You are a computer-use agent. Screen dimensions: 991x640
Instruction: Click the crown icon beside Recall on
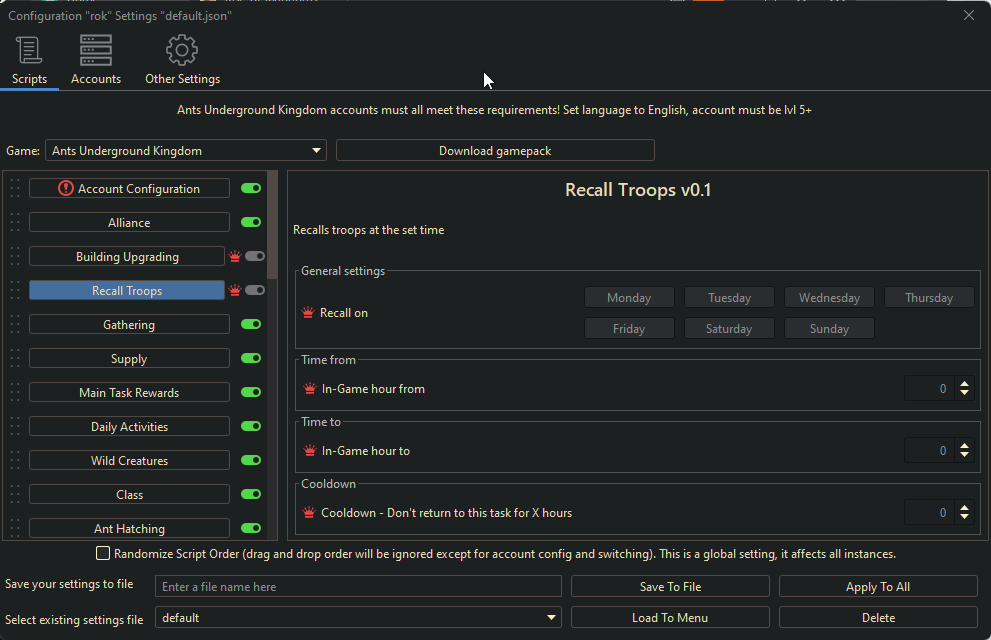pyautogui.click(x=308, y=313)
